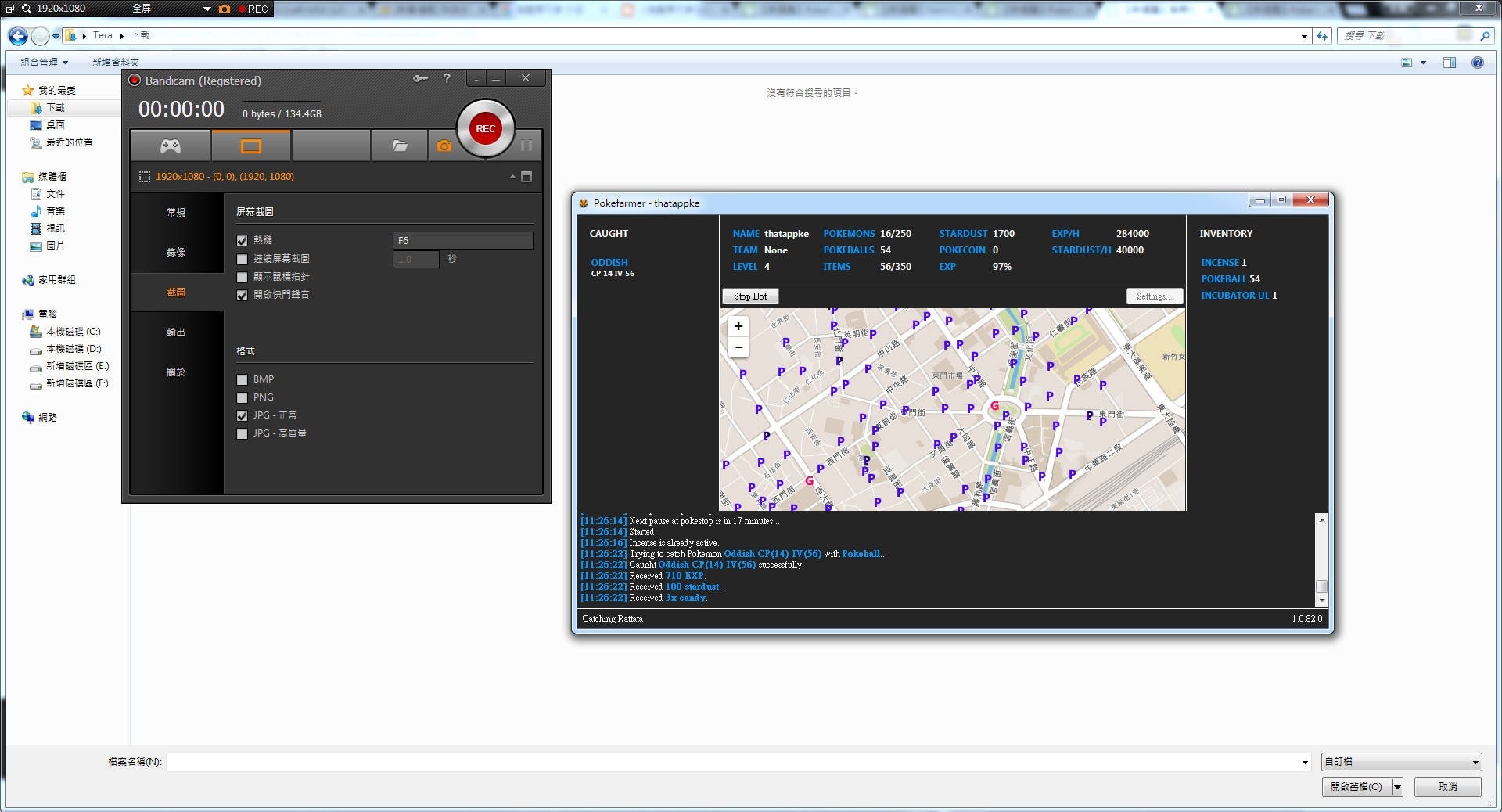Viewport: 1502px width, 812px height.
Task: Select Bandicam game recording mode icon
Action: (x=171, y=146)
